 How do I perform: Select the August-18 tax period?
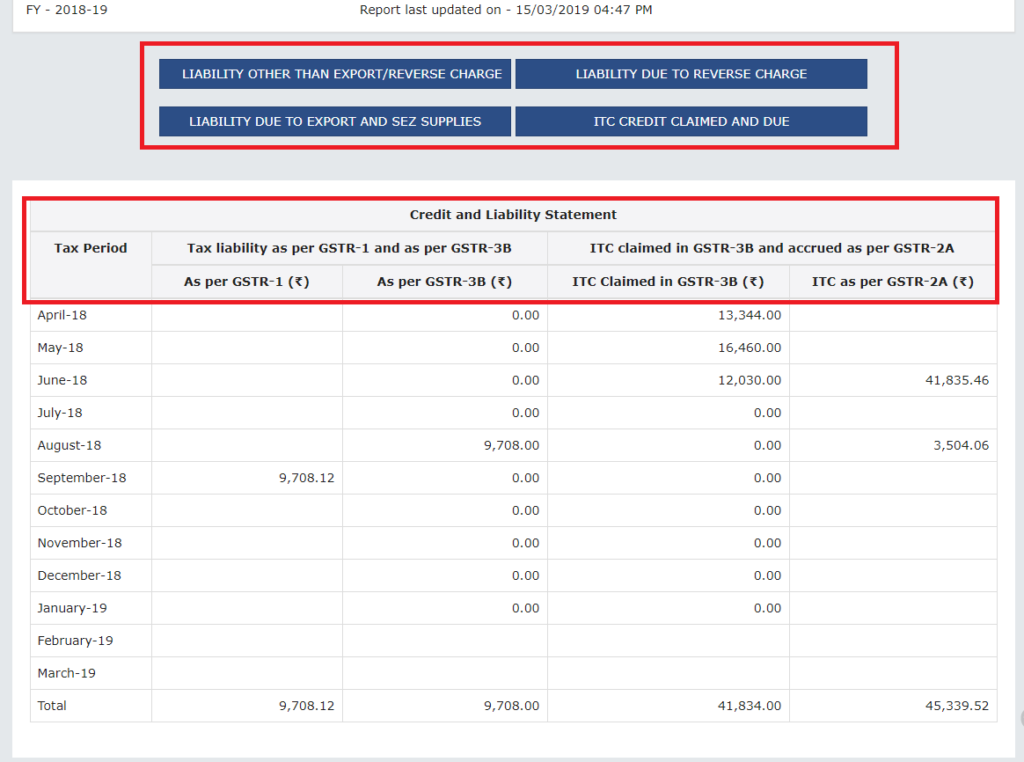69,445
